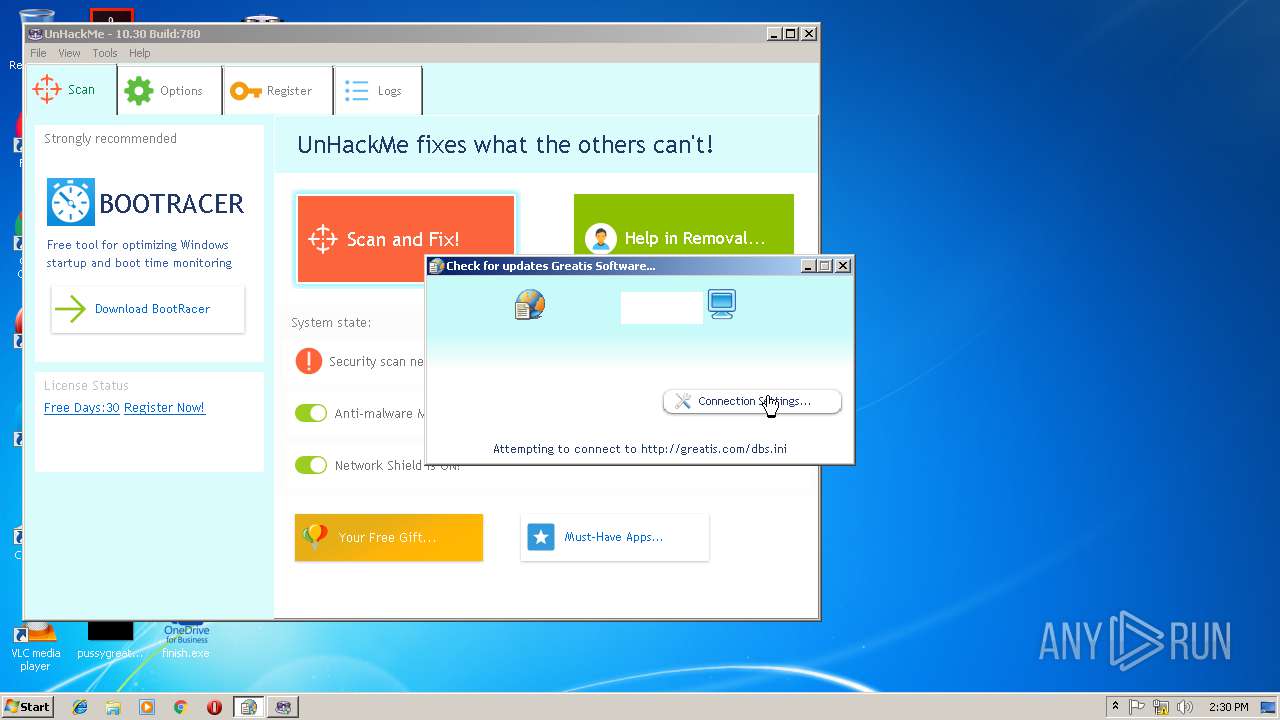Click the Scan and Fix! button
This screenshot has height=720, width=1280.
[406, 239]
